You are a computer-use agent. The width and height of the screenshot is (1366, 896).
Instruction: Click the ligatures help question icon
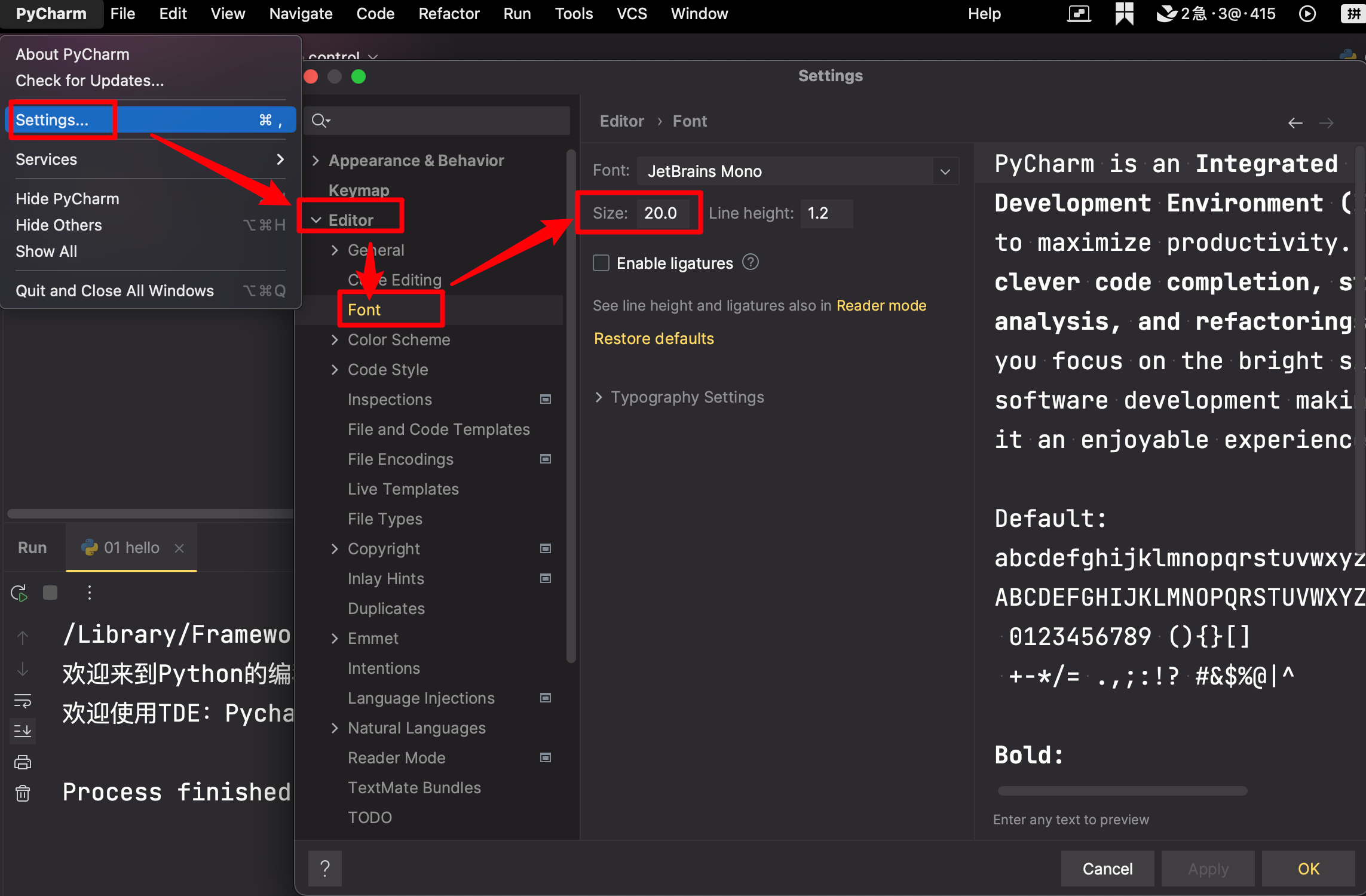point(751,262)
